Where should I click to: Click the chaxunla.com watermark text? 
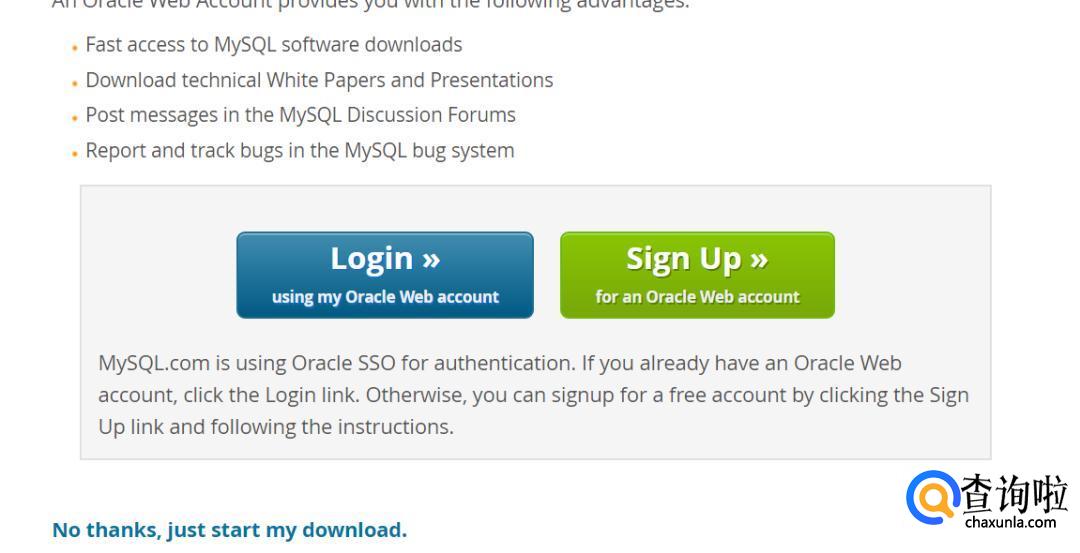coord(1011,522)
